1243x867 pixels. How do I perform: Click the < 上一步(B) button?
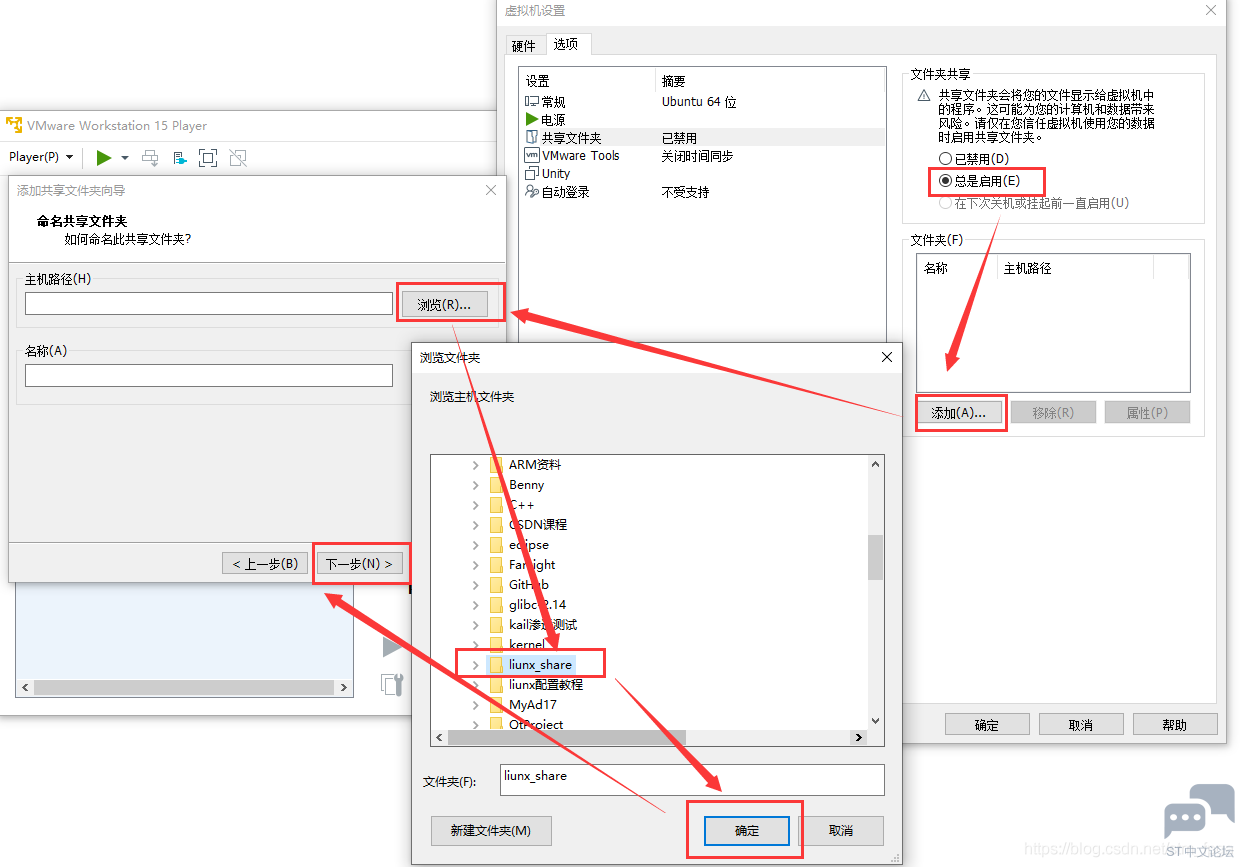pos(265,564)
